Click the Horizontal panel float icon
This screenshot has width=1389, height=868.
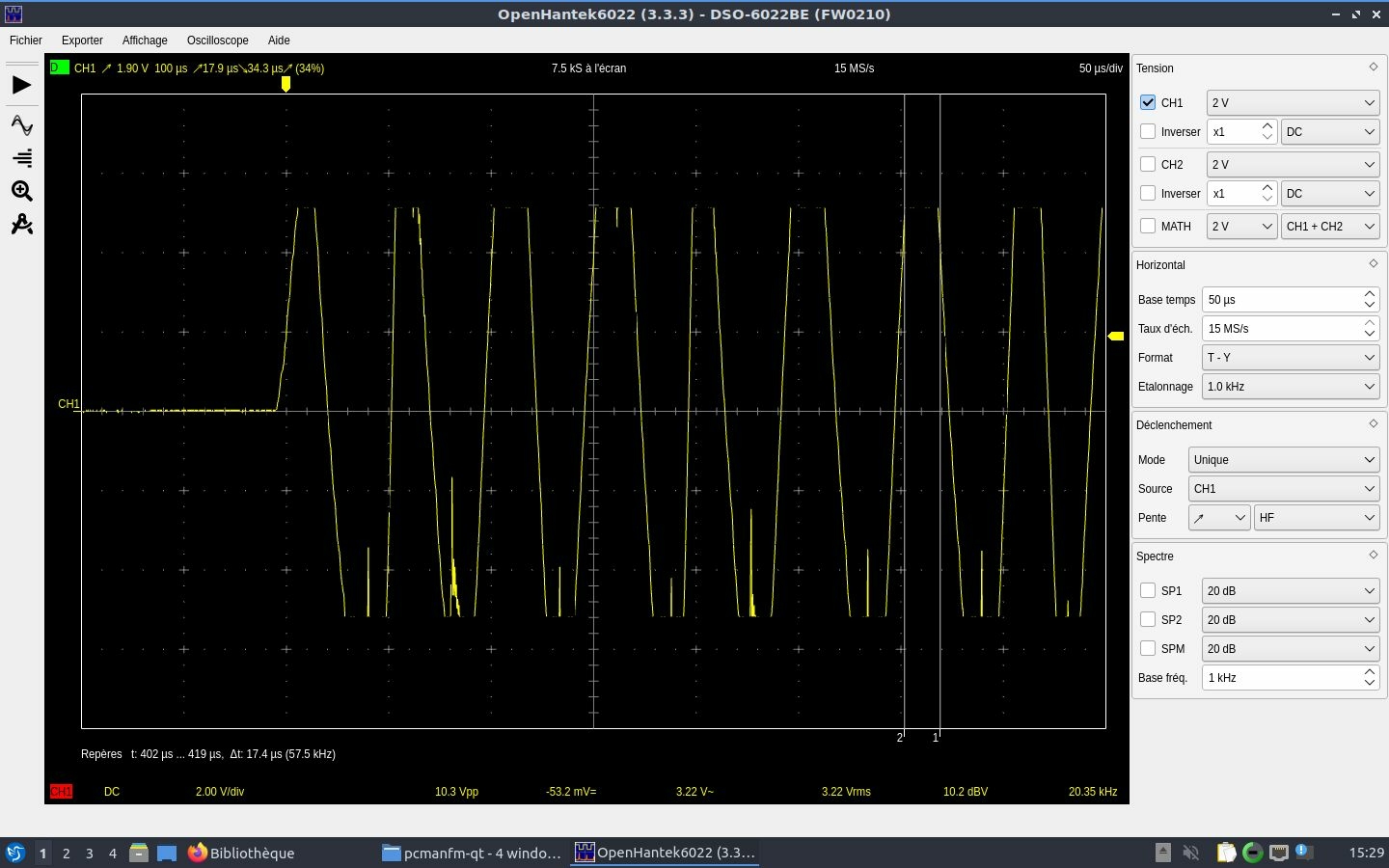click(x=1373, y=263)
